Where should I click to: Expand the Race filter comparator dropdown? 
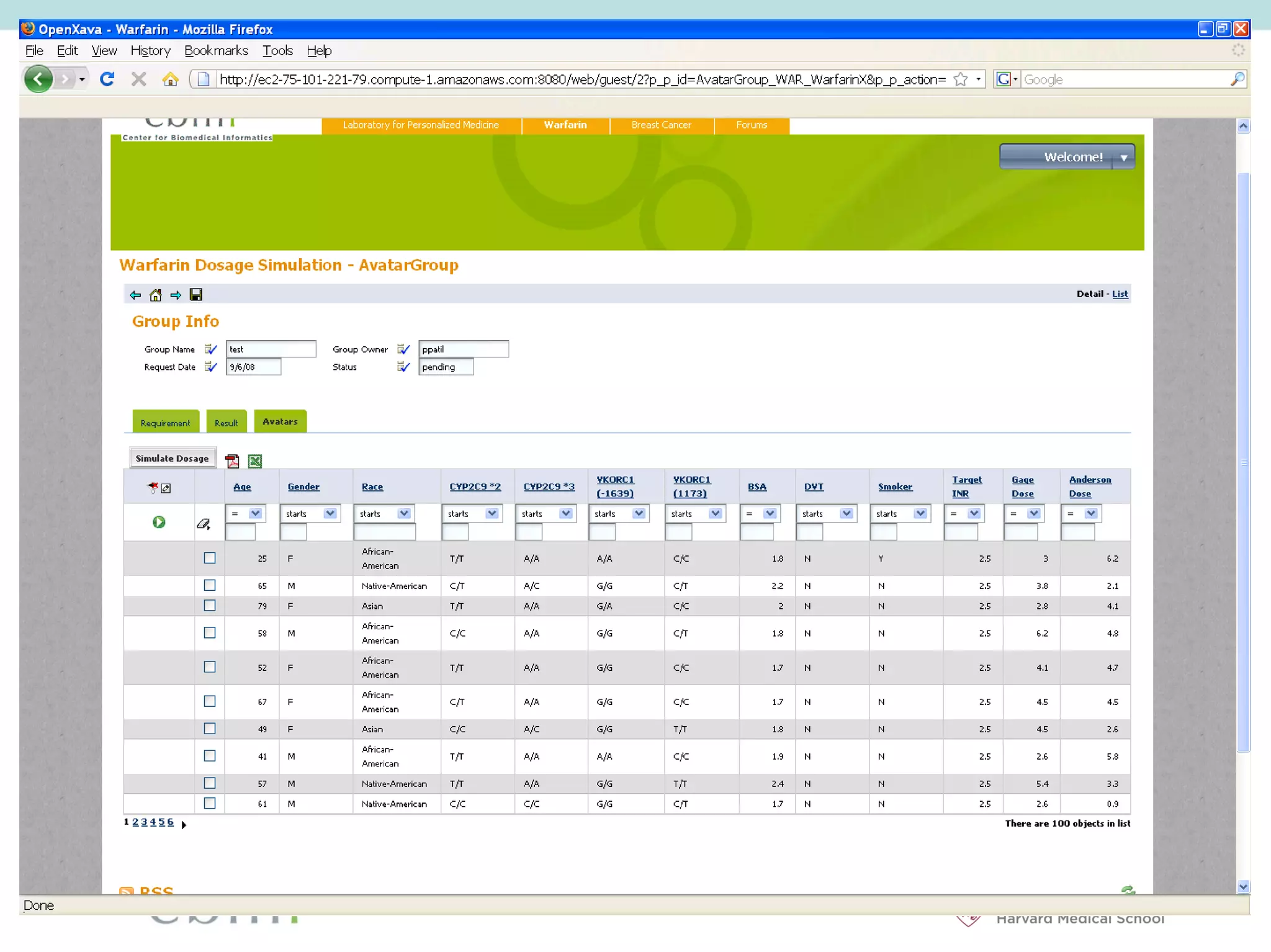(404, 513)
